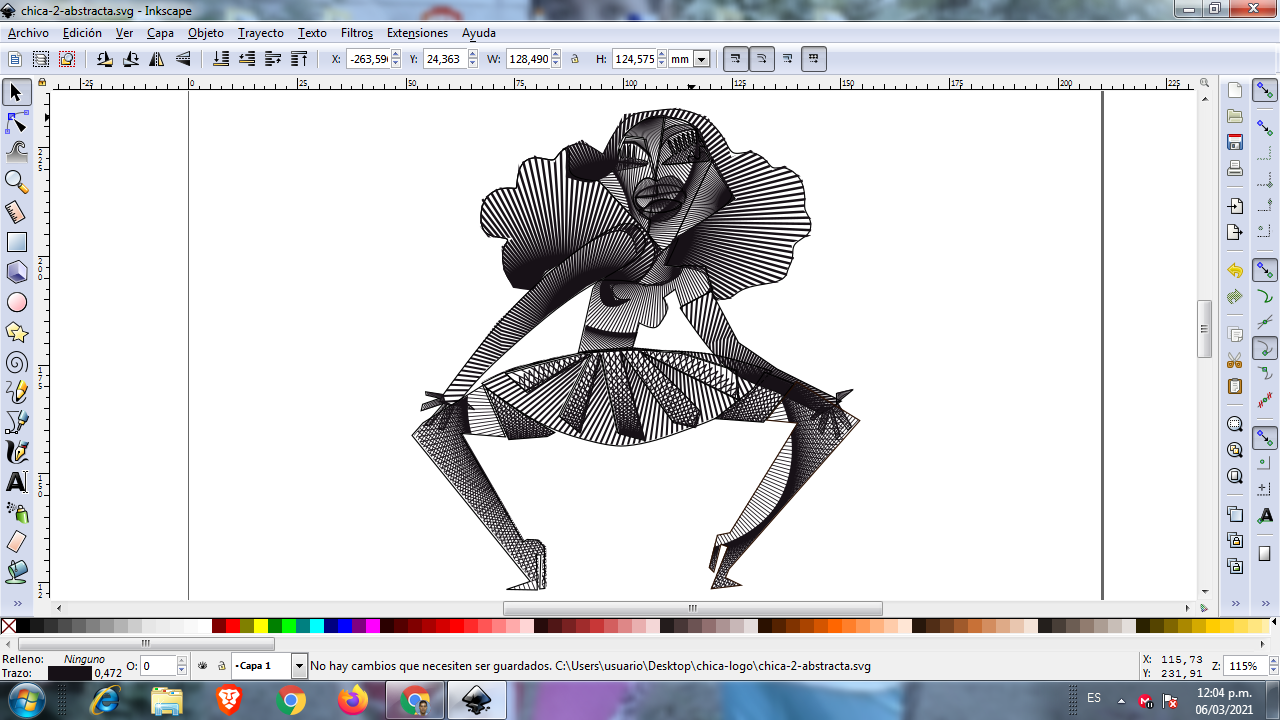Click the New document icon
Screen dimensions: 1280x720
point(1235,90)
